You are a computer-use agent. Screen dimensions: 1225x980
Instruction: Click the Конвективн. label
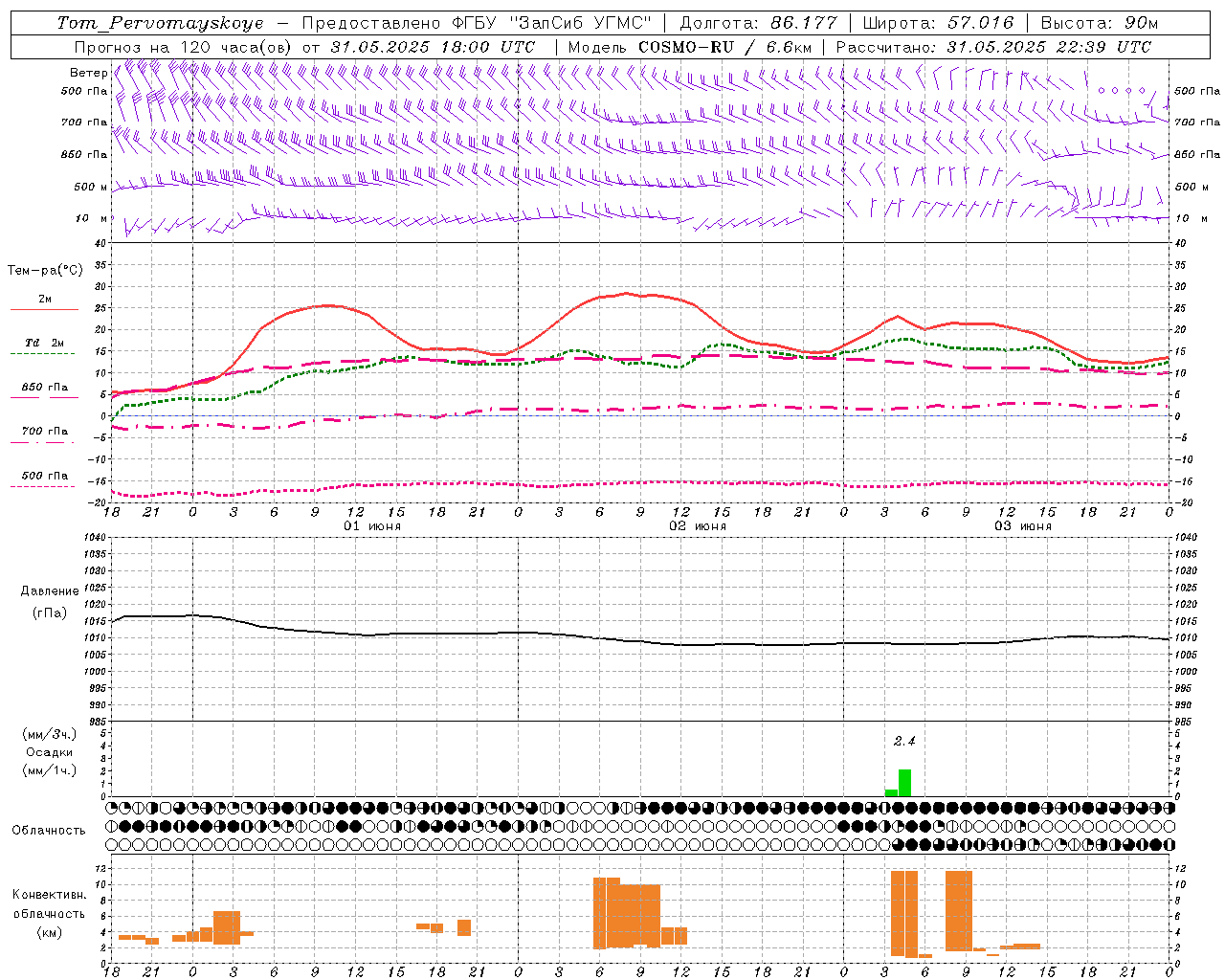point(50,895)
